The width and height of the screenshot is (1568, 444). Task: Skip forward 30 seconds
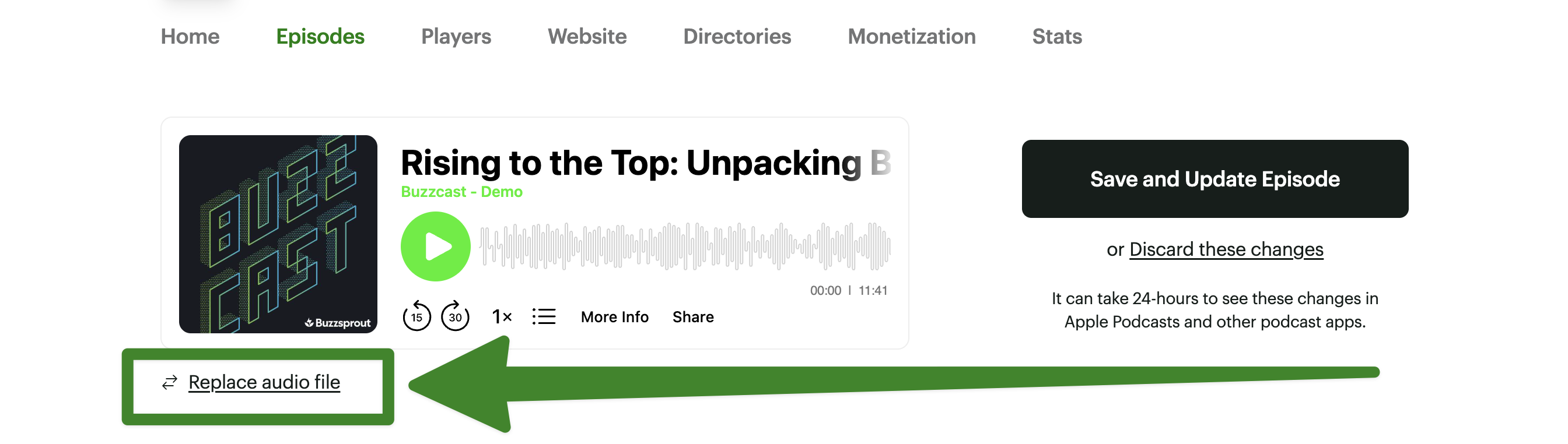pyautogui.click(x=454, y=316)
